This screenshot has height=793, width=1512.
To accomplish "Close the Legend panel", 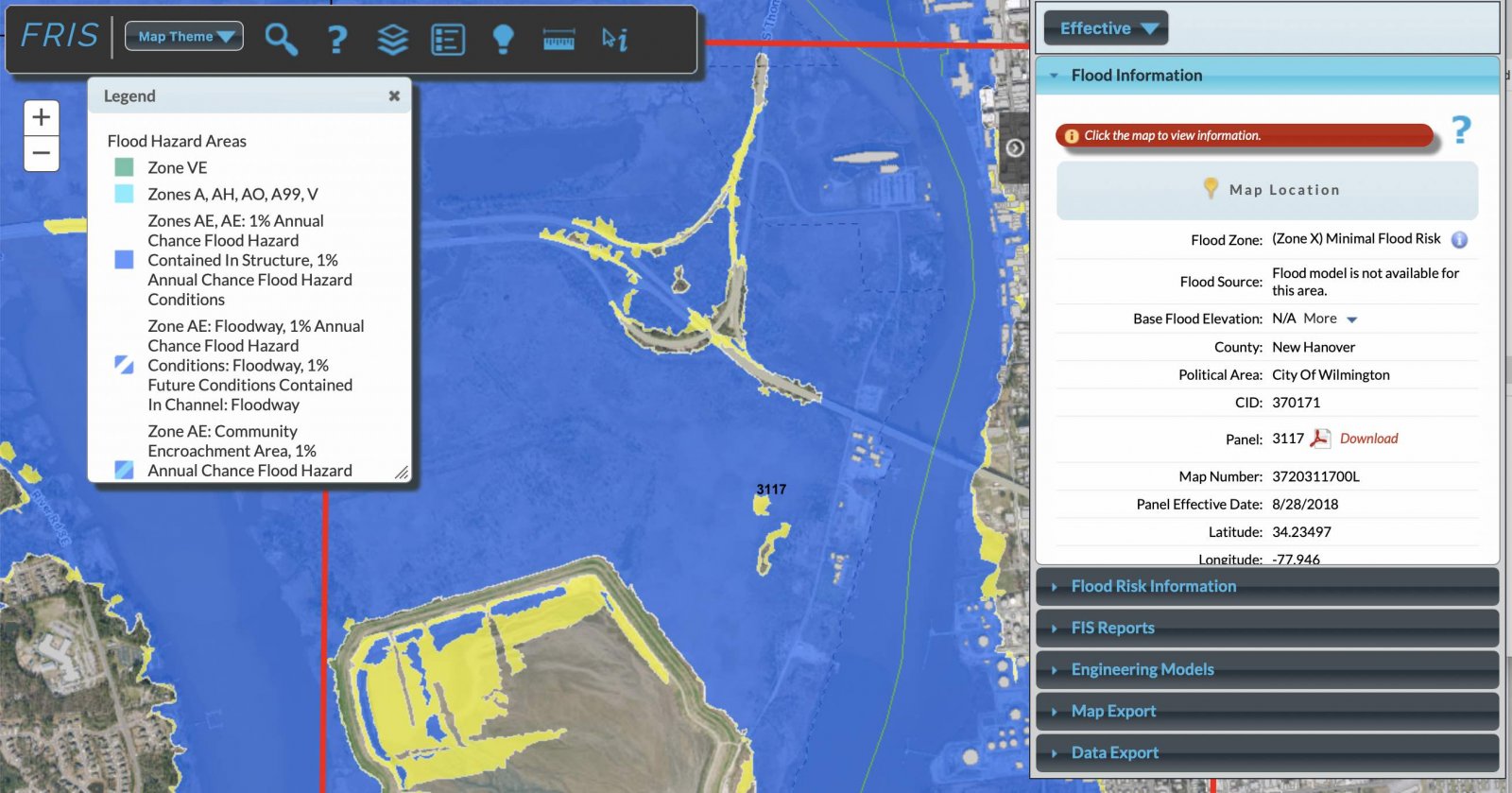I will pos(394,96).
